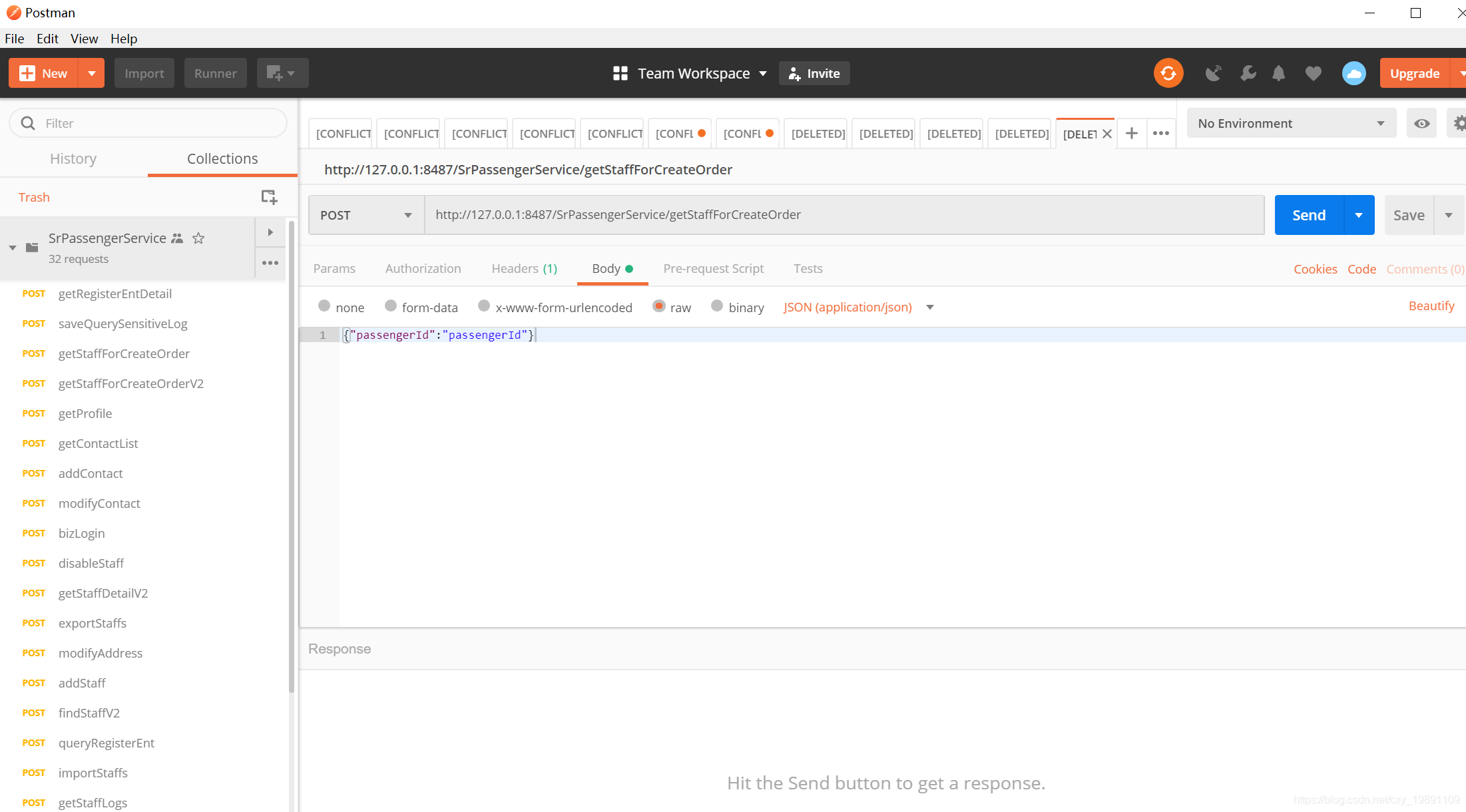Click the Beautify button for JSON body
The width and height of the screenshot is (1466, 812).
point(1431,306)
